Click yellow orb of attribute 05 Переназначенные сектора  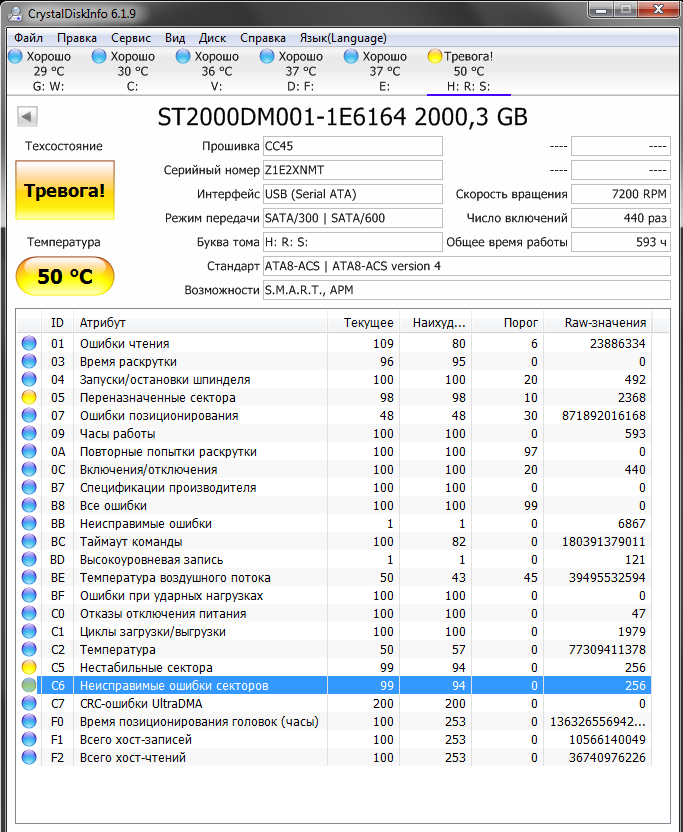pos(29,398)
